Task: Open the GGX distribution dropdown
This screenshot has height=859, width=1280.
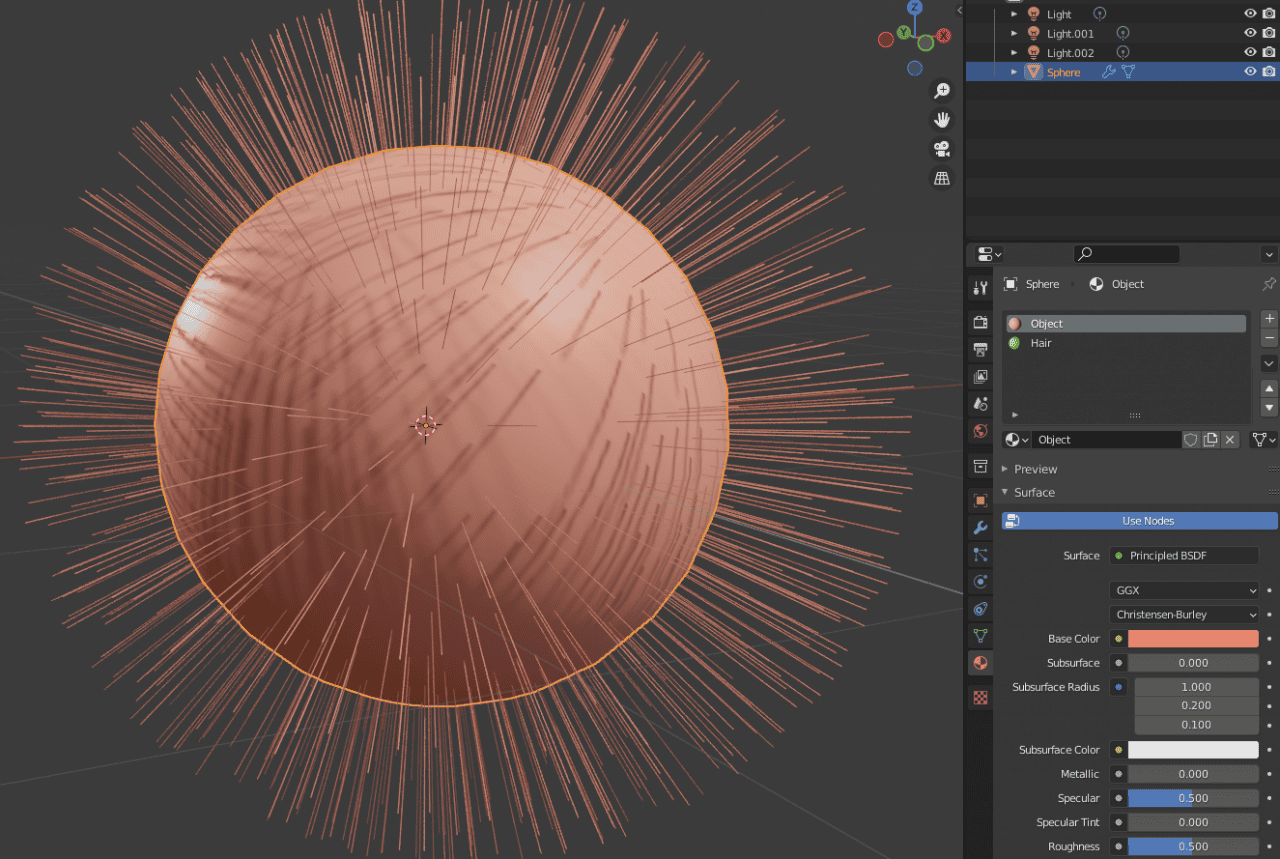Action: 1184,590
